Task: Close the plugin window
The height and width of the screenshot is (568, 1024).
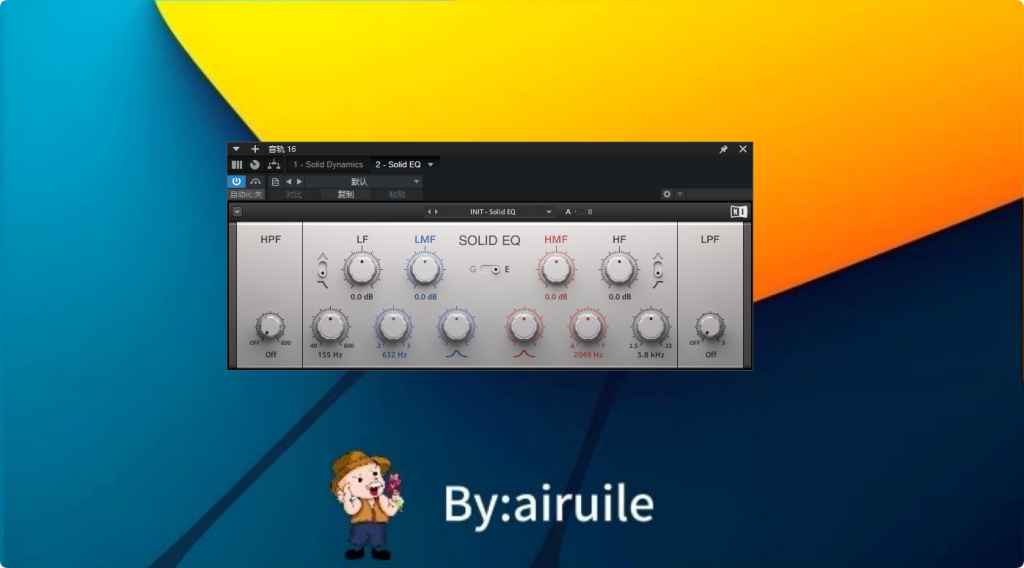Action: (x=743, y=149)
